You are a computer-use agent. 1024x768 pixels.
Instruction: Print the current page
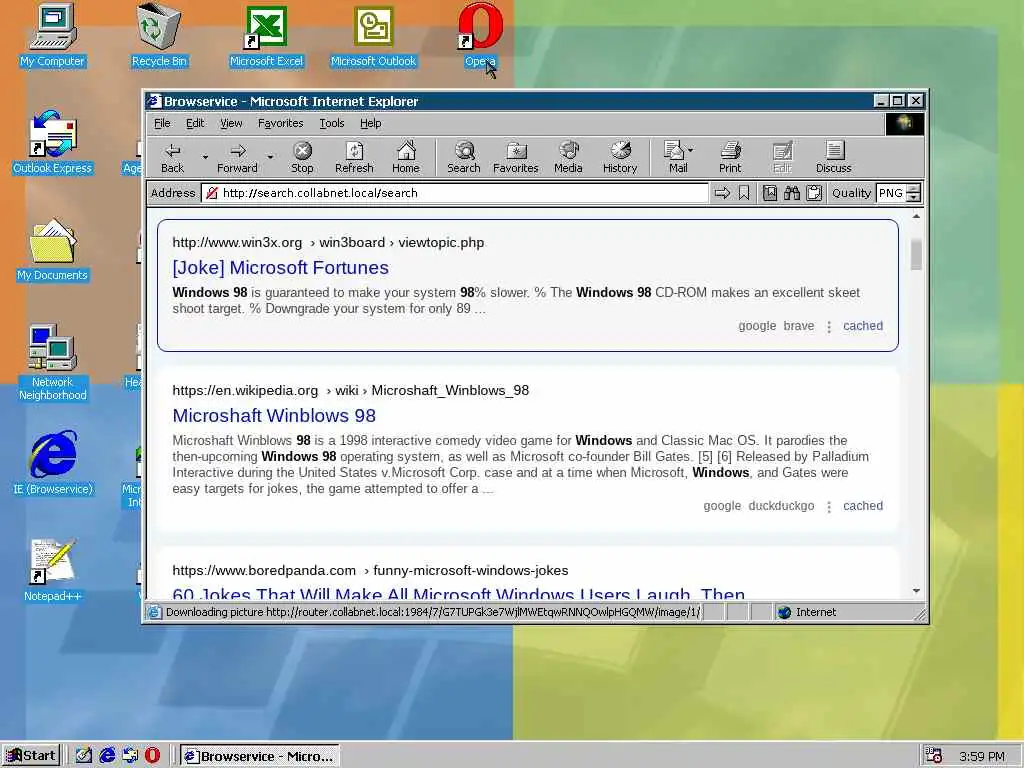pos(730,157)
